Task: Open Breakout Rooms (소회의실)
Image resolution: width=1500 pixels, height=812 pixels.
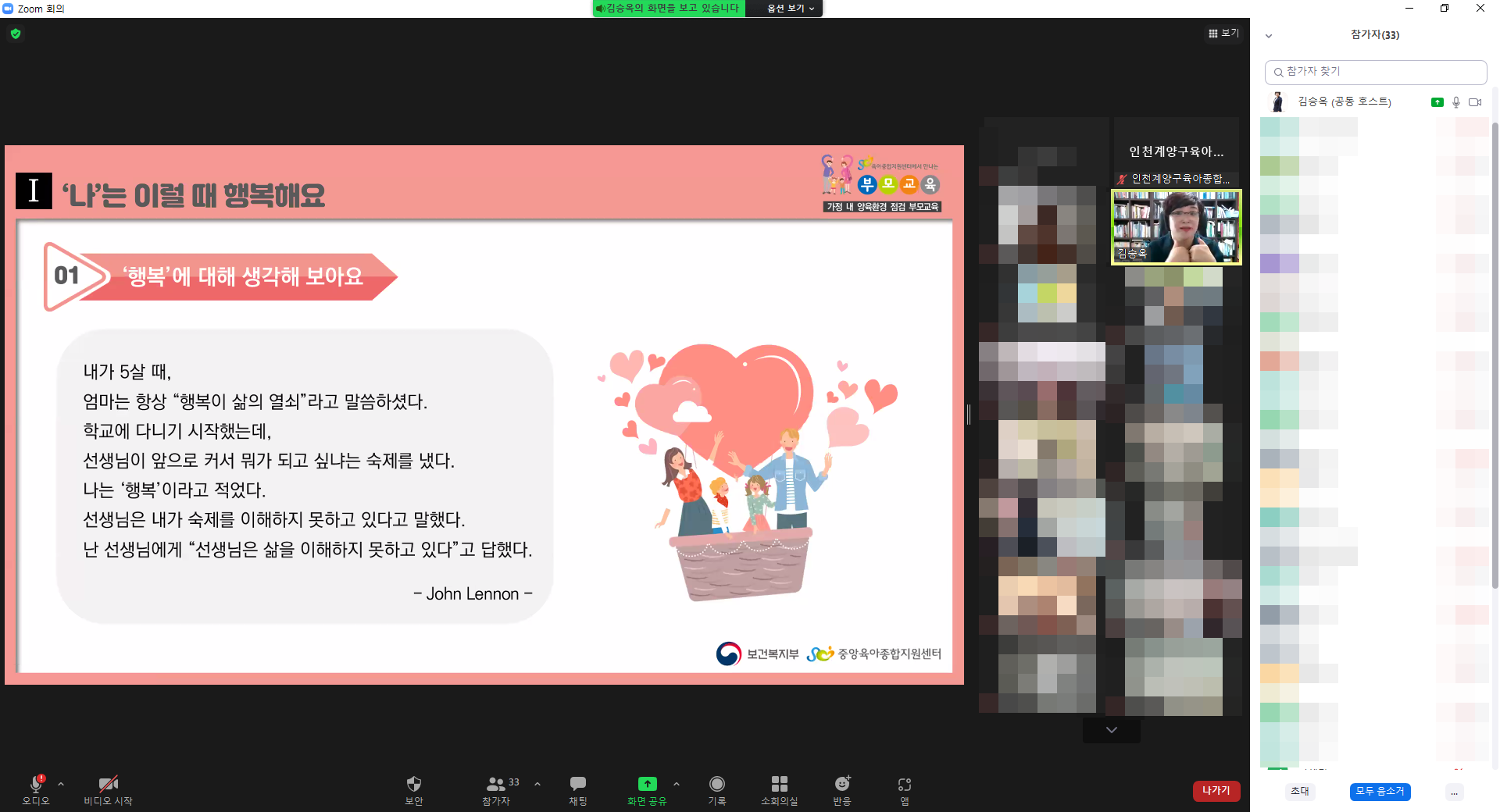Action: point(779,784)
